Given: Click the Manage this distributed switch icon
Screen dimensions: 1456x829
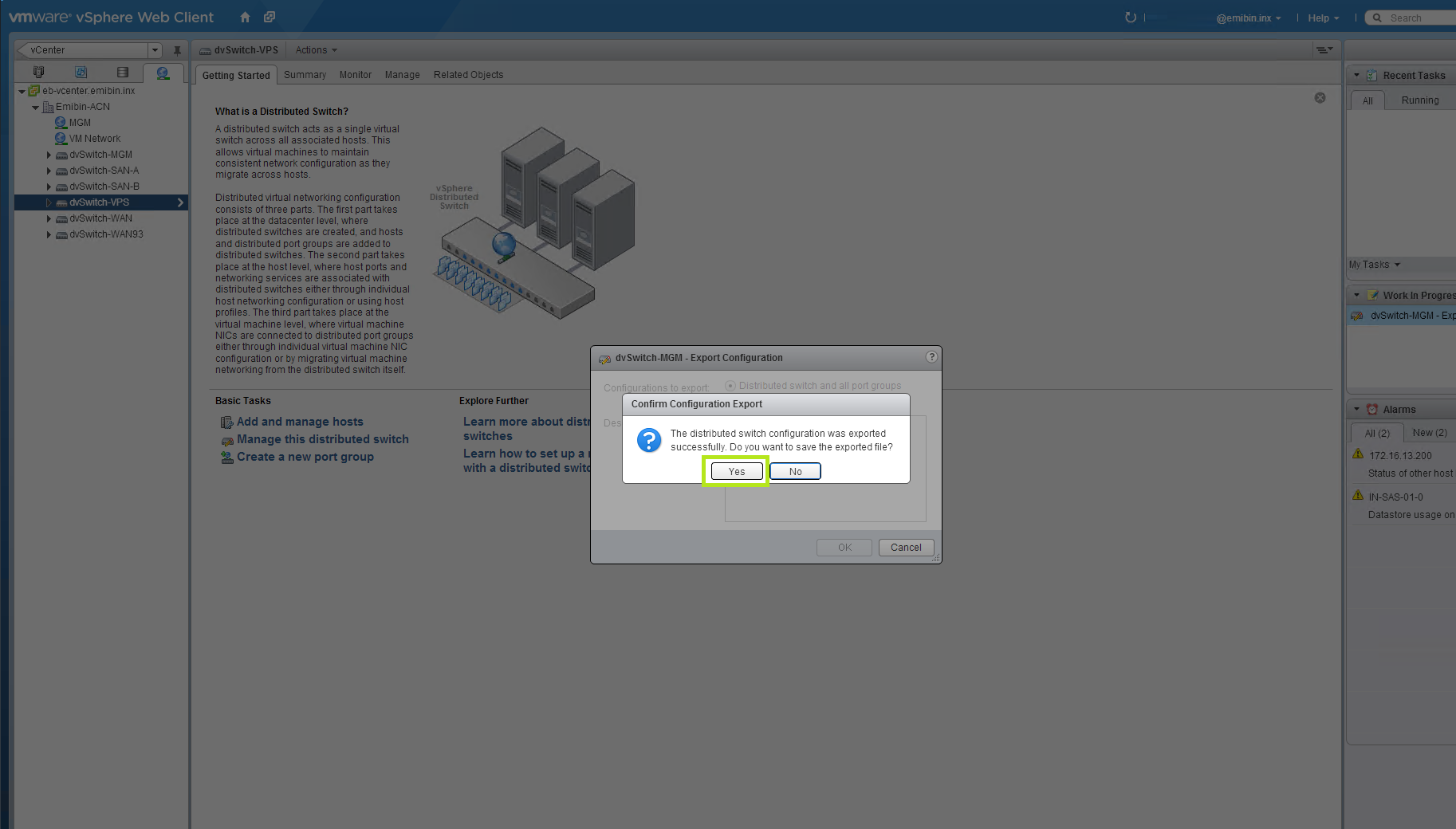Looking at the screenshot, I should tap(226, 440).
